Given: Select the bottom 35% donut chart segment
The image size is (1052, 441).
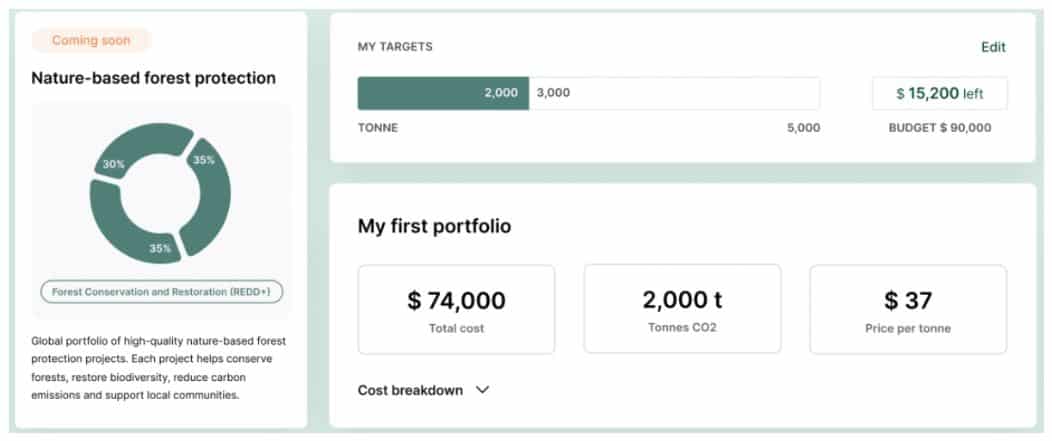Looking at the screenshot, I should point(134,228).
